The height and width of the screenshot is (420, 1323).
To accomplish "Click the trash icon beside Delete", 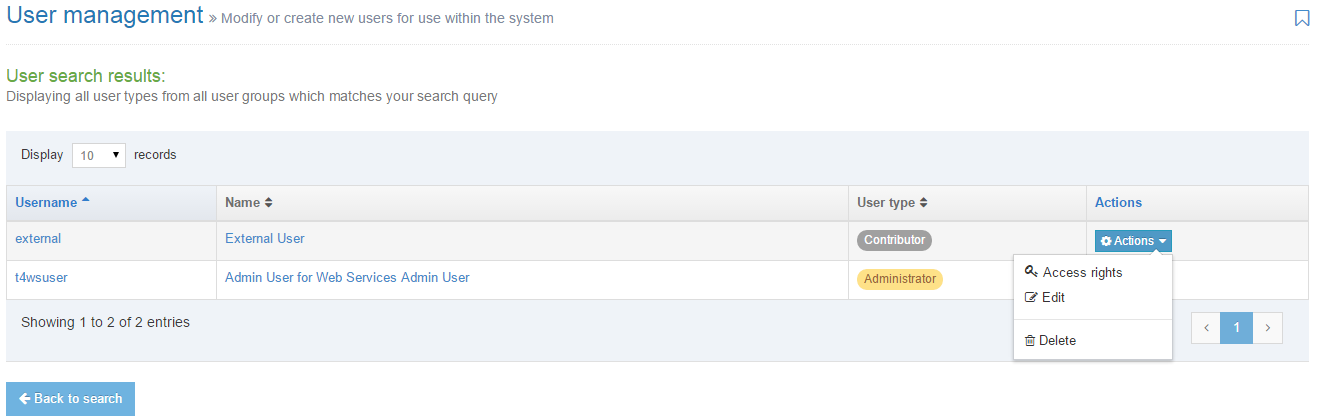I will (1030, 341).
